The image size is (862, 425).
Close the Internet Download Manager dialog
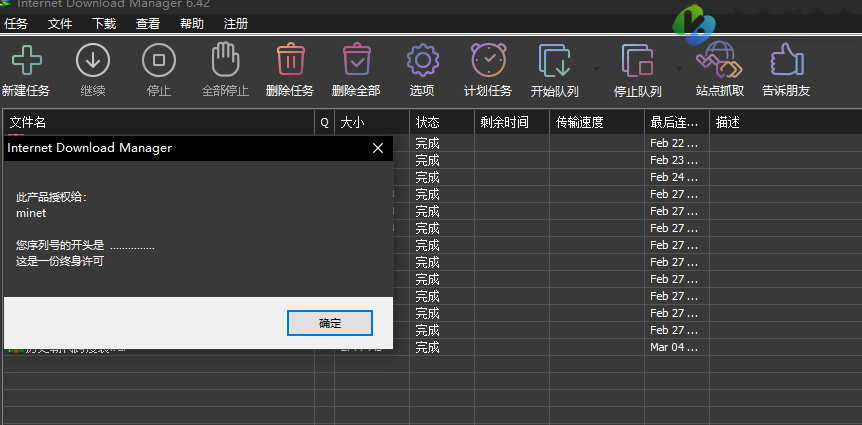[378, 148]
